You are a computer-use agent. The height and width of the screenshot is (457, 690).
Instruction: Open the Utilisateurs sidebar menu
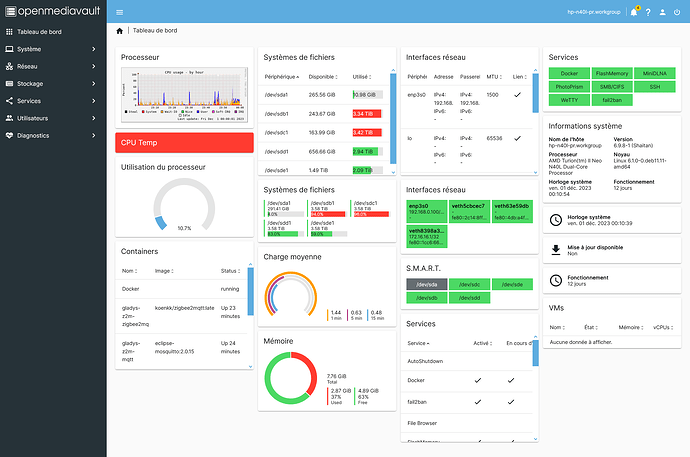[x=52, y=118]
